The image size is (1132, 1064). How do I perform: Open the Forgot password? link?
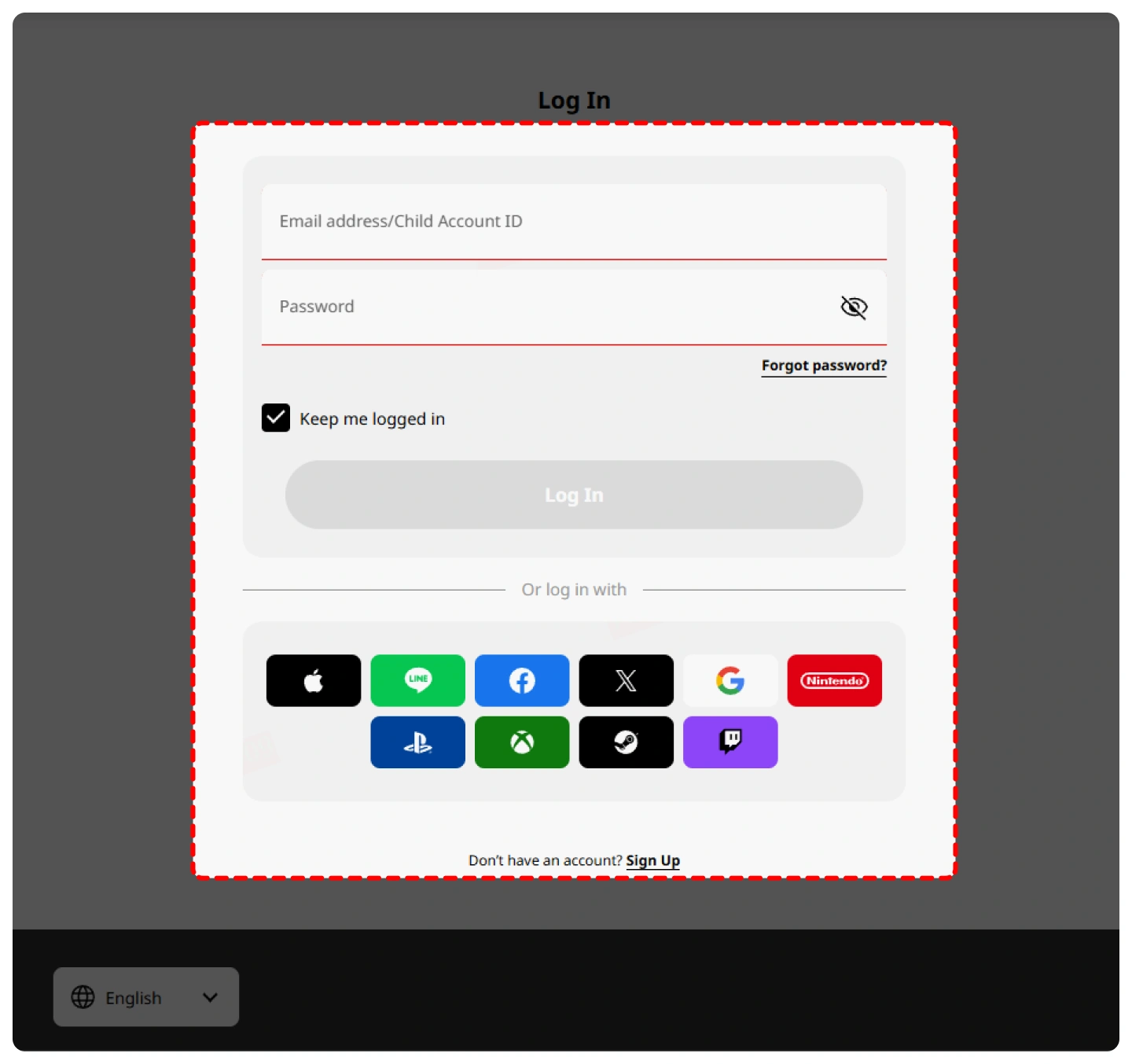click(823, 366)
